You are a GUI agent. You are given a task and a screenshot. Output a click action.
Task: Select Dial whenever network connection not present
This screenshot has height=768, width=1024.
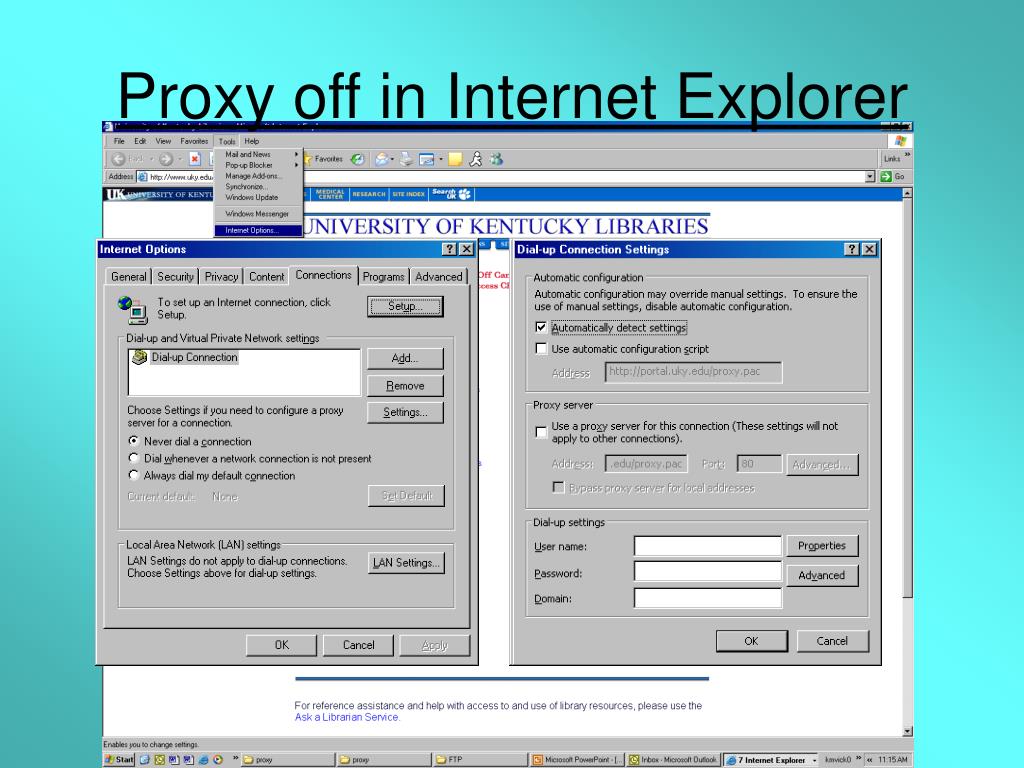(134, 458)
